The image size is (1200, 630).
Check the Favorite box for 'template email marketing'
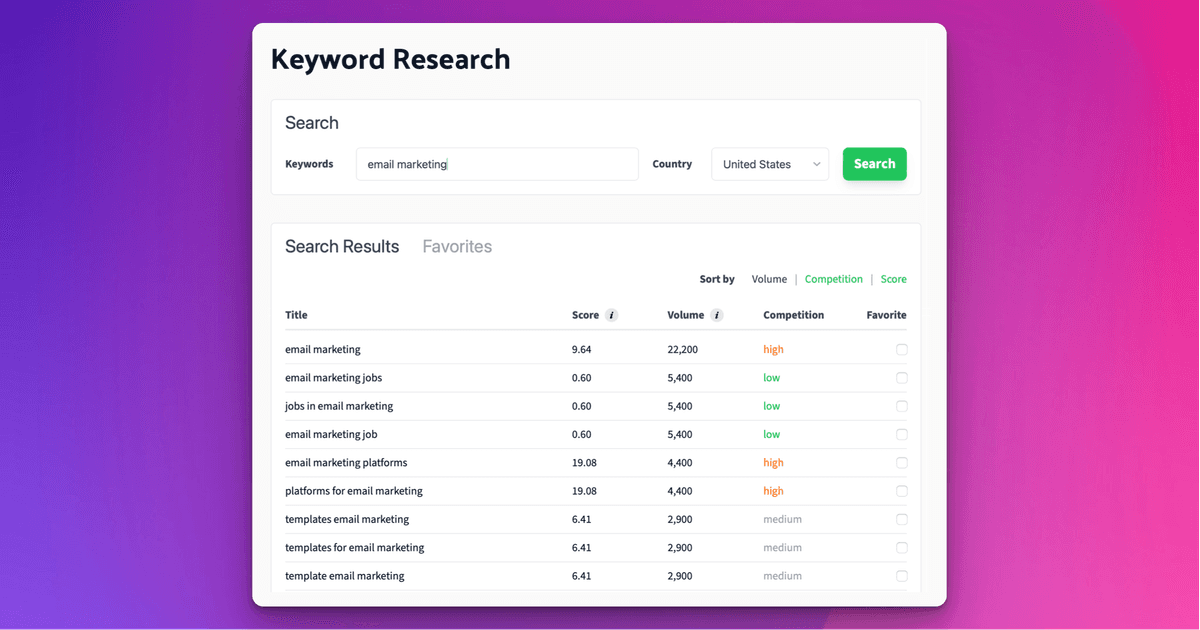(902, 576)
